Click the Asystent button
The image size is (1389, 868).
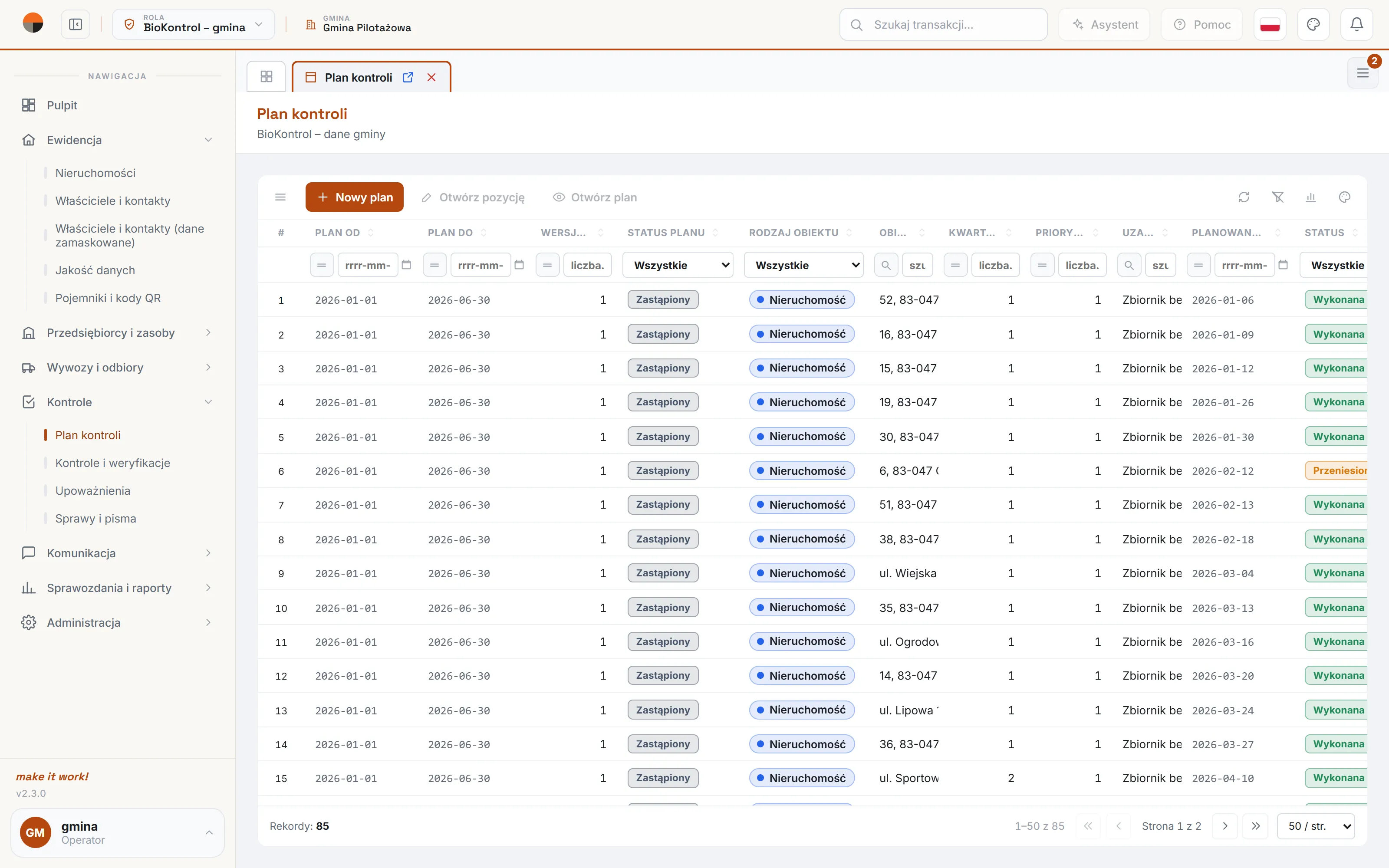click(x=1104, y=24)
